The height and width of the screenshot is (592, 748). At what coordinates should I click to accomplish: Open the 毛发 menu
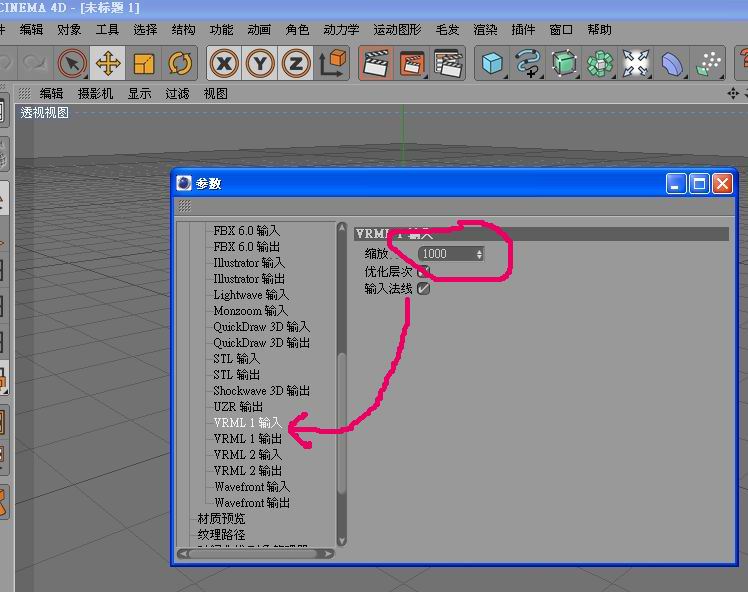(x=447, y=30)
